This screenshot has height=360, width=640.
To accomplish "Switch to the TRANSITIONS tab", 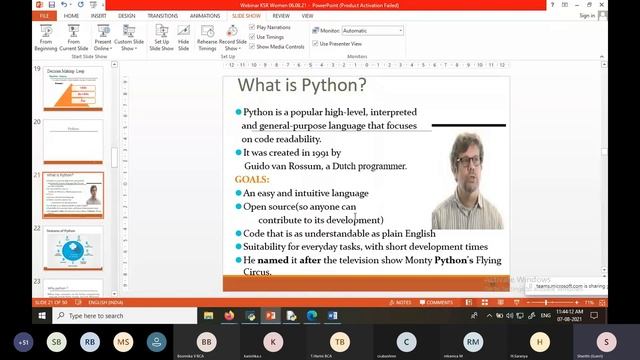I will point(162,16).
